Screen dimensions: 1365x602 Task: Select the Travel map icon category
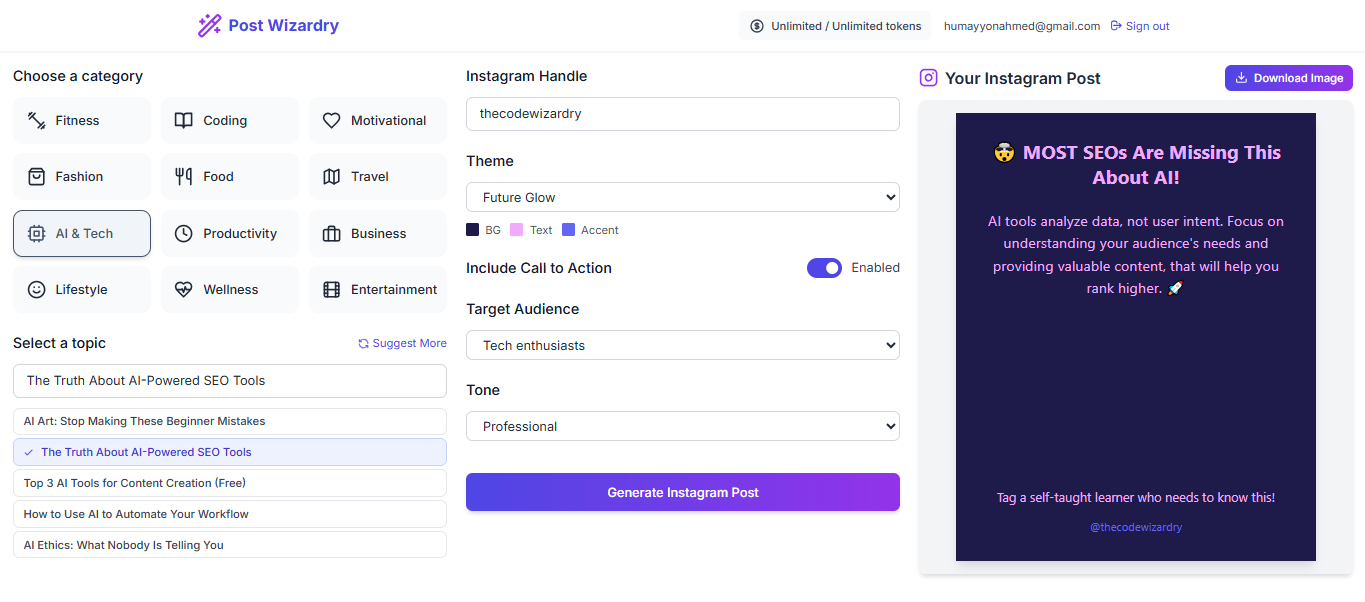point(332,177)
